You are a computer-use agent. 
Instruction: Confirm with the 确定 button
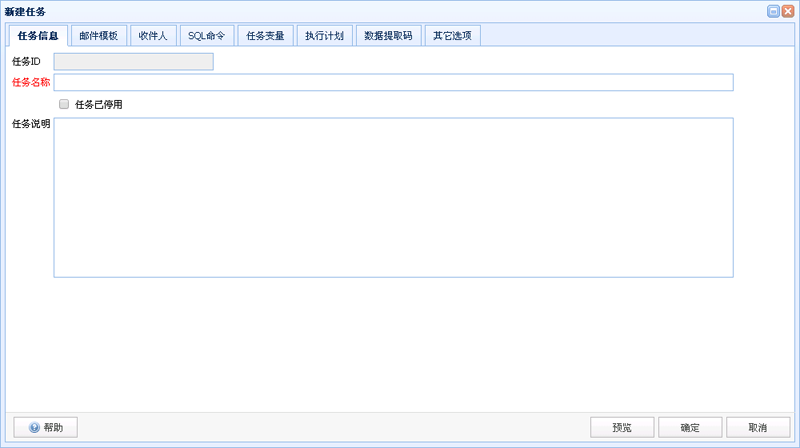tap(690, 428)
